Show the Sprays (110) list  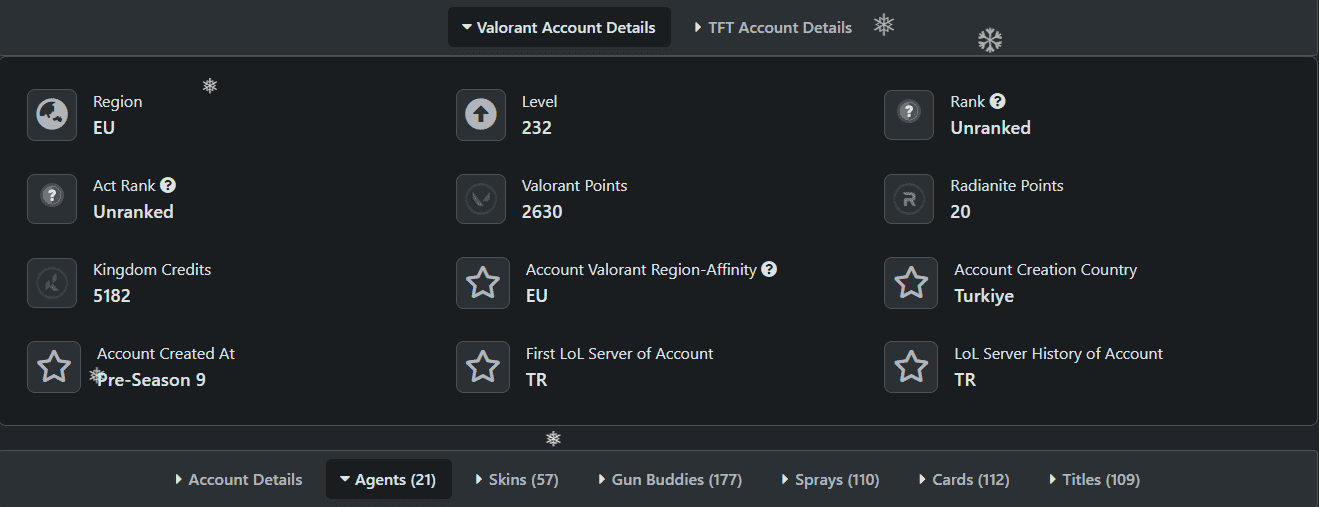click(x=830, y=480)
